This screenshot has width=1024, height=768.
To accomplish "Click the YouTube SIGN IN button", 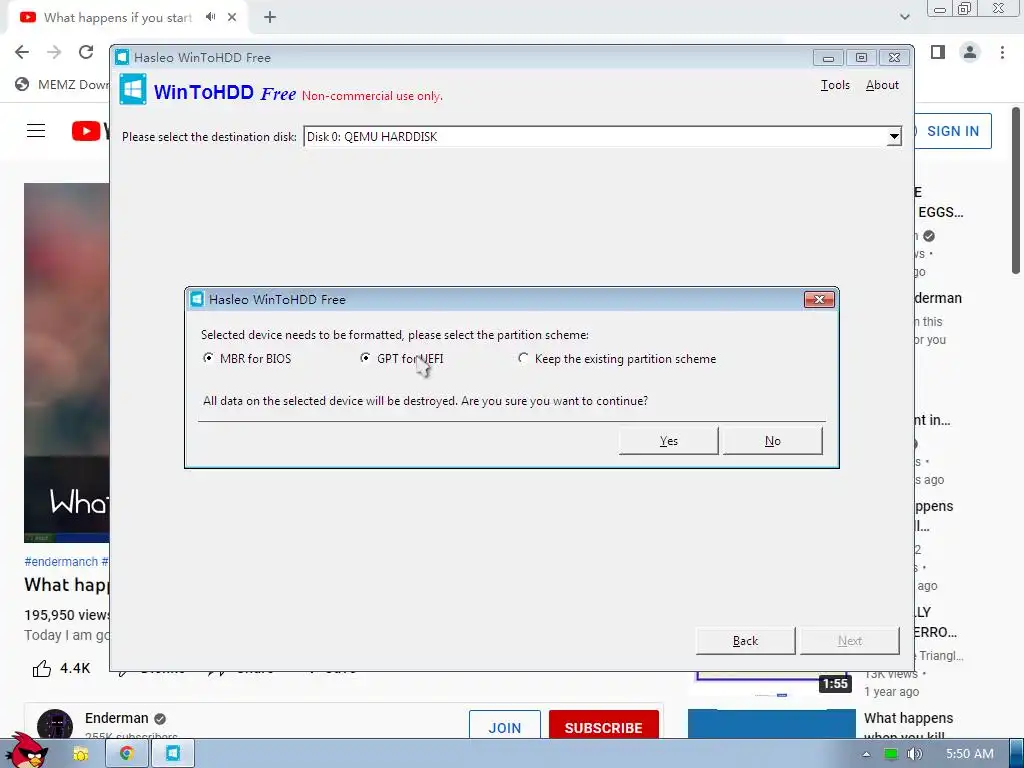I will [x=952, y=131].
